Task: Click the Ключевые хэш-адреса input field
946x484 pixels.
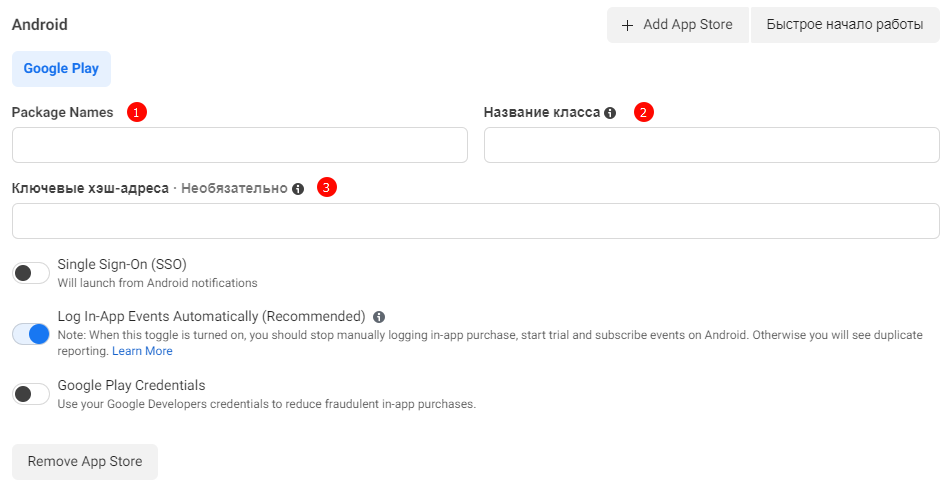Action: (475, 221)
